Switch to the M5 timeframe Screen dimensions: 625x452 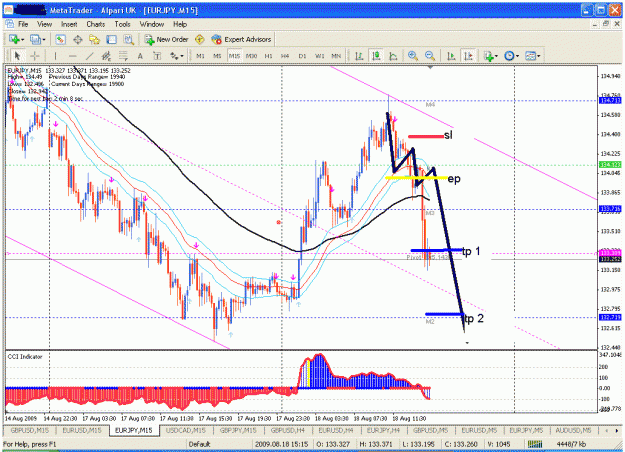point(217,56)
